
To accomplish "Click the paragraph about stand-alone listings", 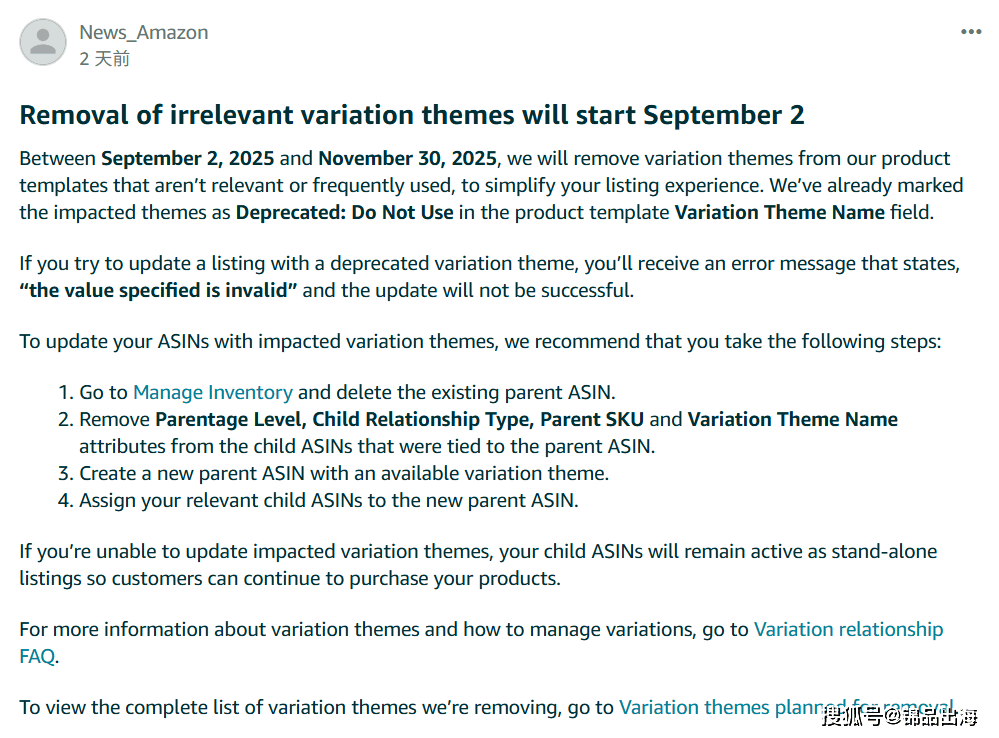I will pyautogui.click(x=478, y=565).
